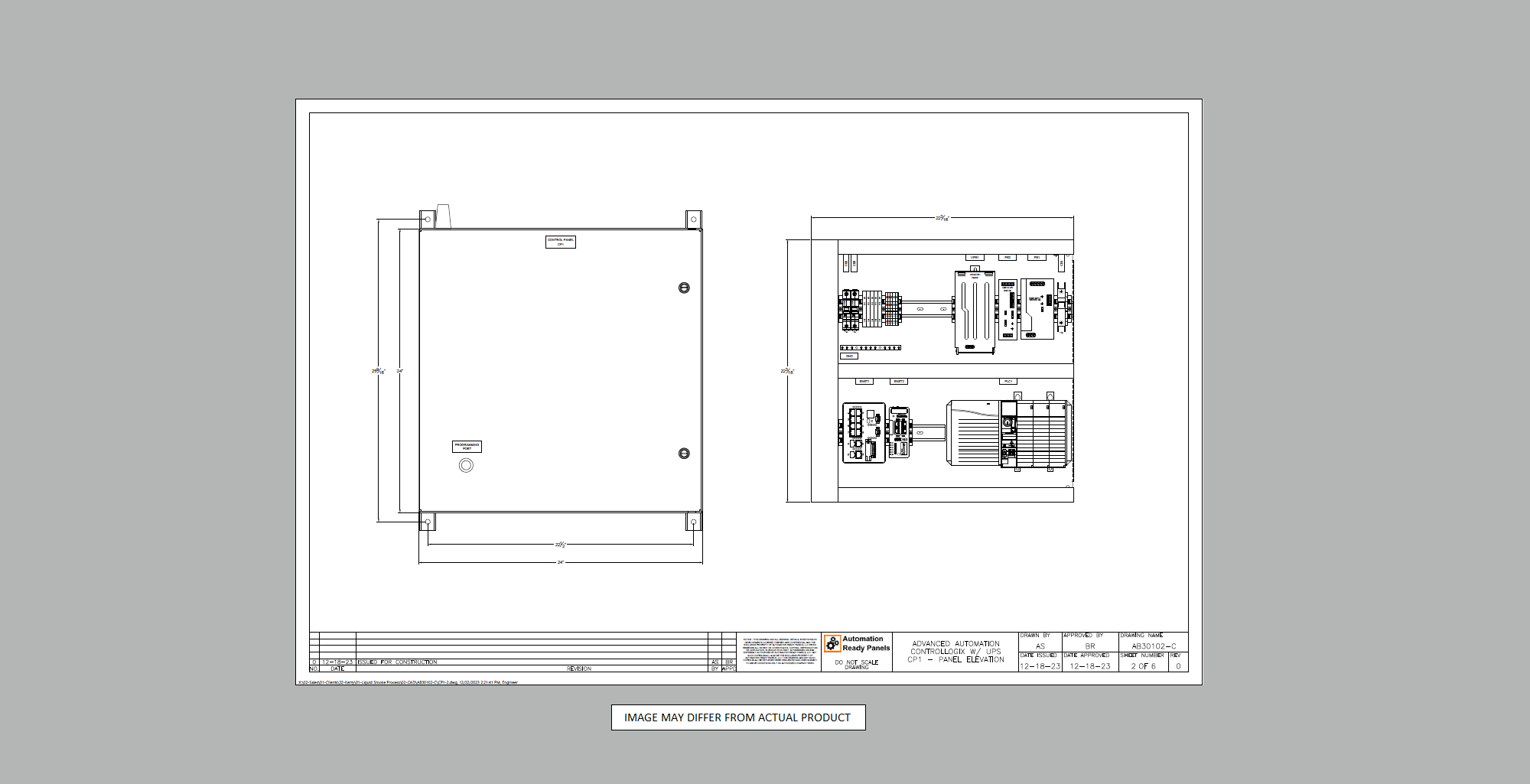Click the upper door latch on enclosure
The width and height of the screenshot is (1530, 784).
coord(684,288)
